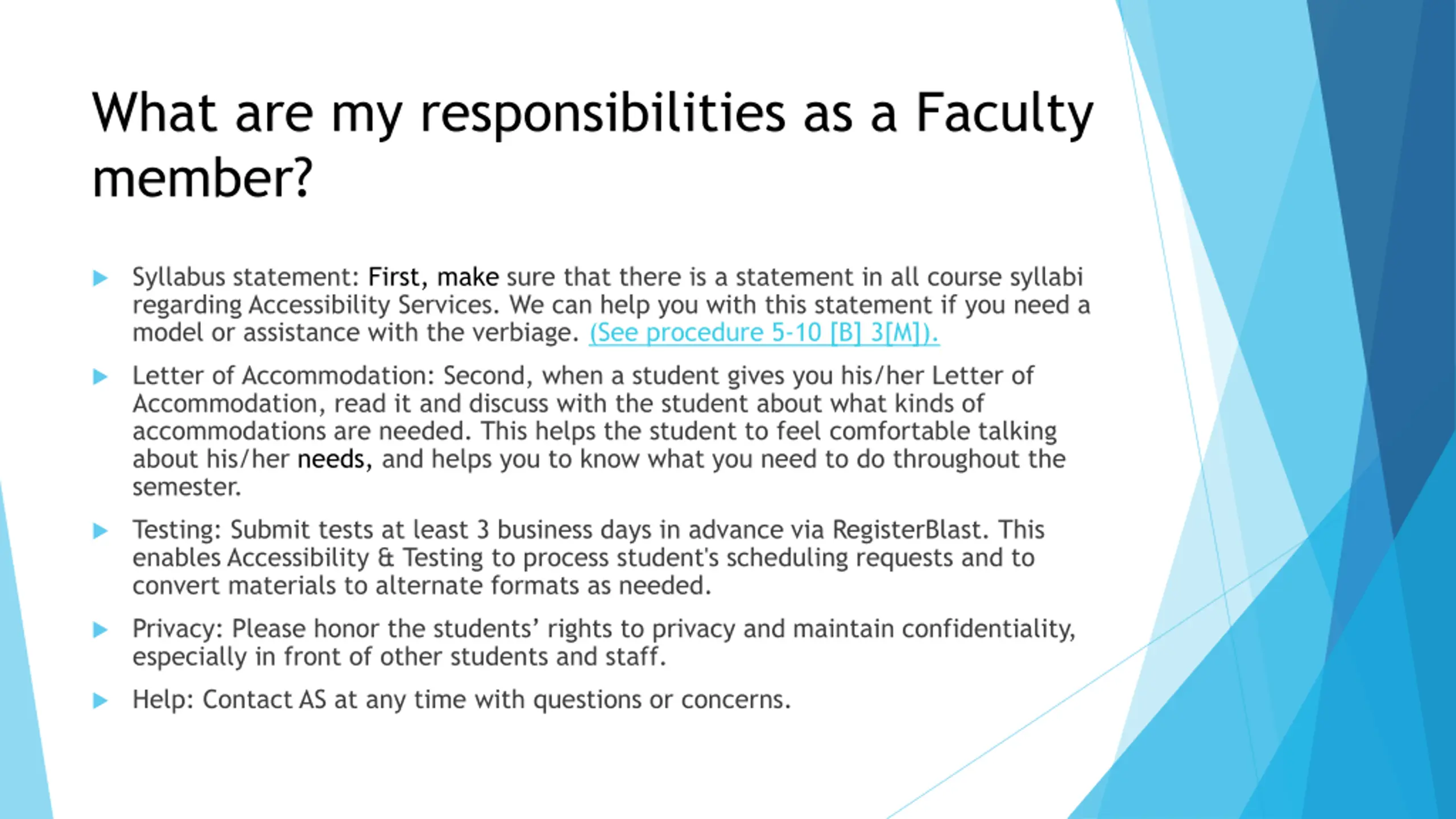This screenshot has height=819, width=1456.
Task: Open the procedure 5-10 [B] 3[M] link
Action: click(764, 333)
